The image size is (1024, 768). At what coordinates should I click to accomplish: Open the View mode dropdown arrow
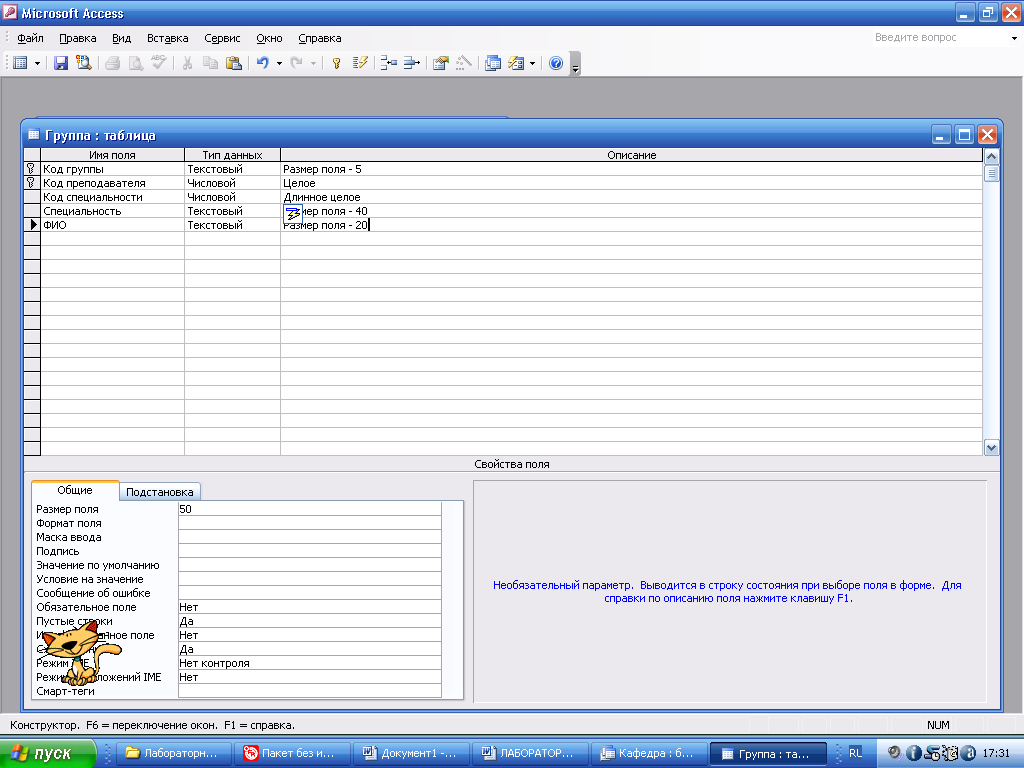coord(37,63)
